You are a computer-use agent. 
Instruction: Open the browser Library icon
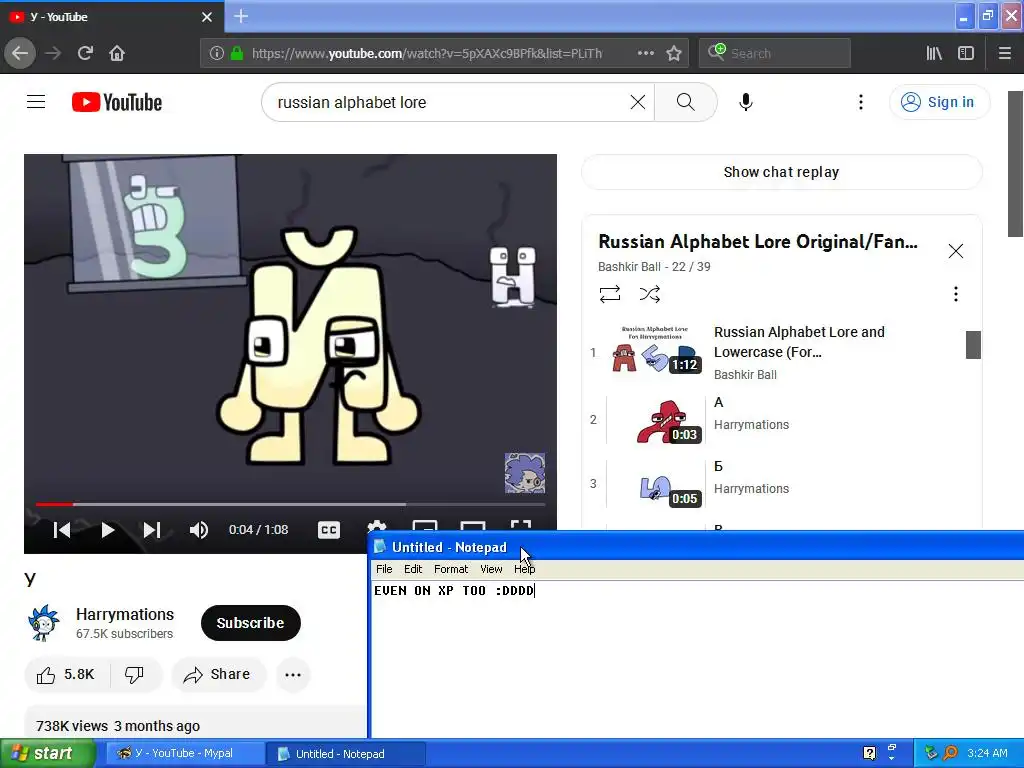pyautogui.click(x=934, y=53)
